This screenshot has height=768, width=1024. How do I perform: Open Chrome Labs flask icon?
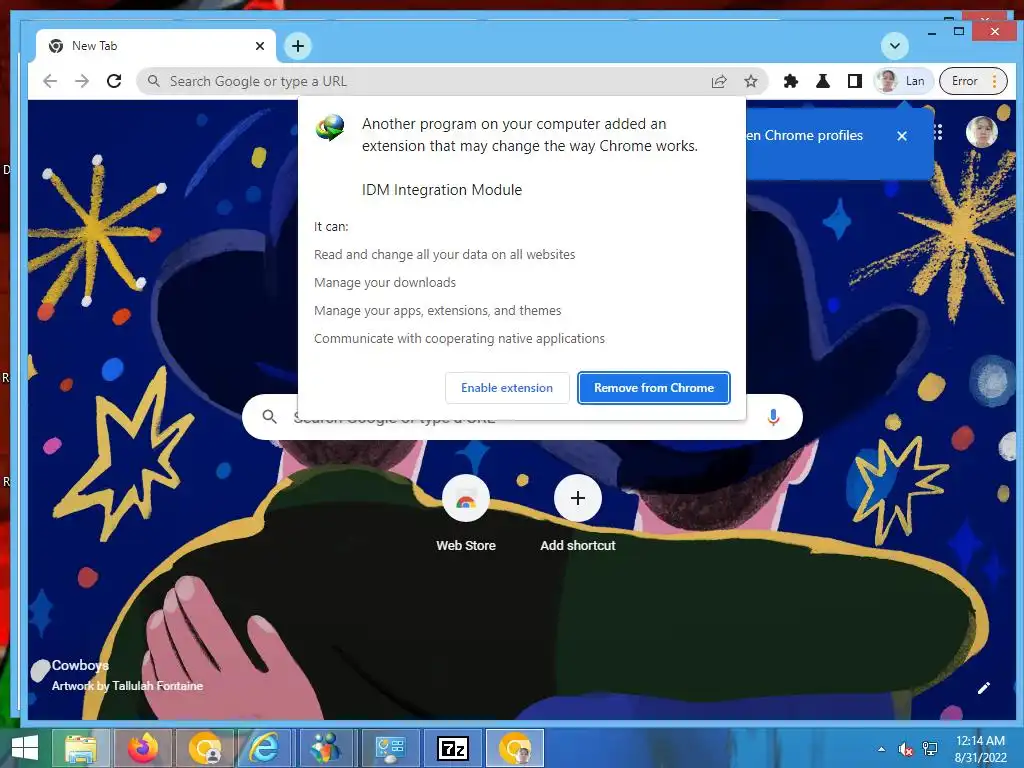[823, 81]
